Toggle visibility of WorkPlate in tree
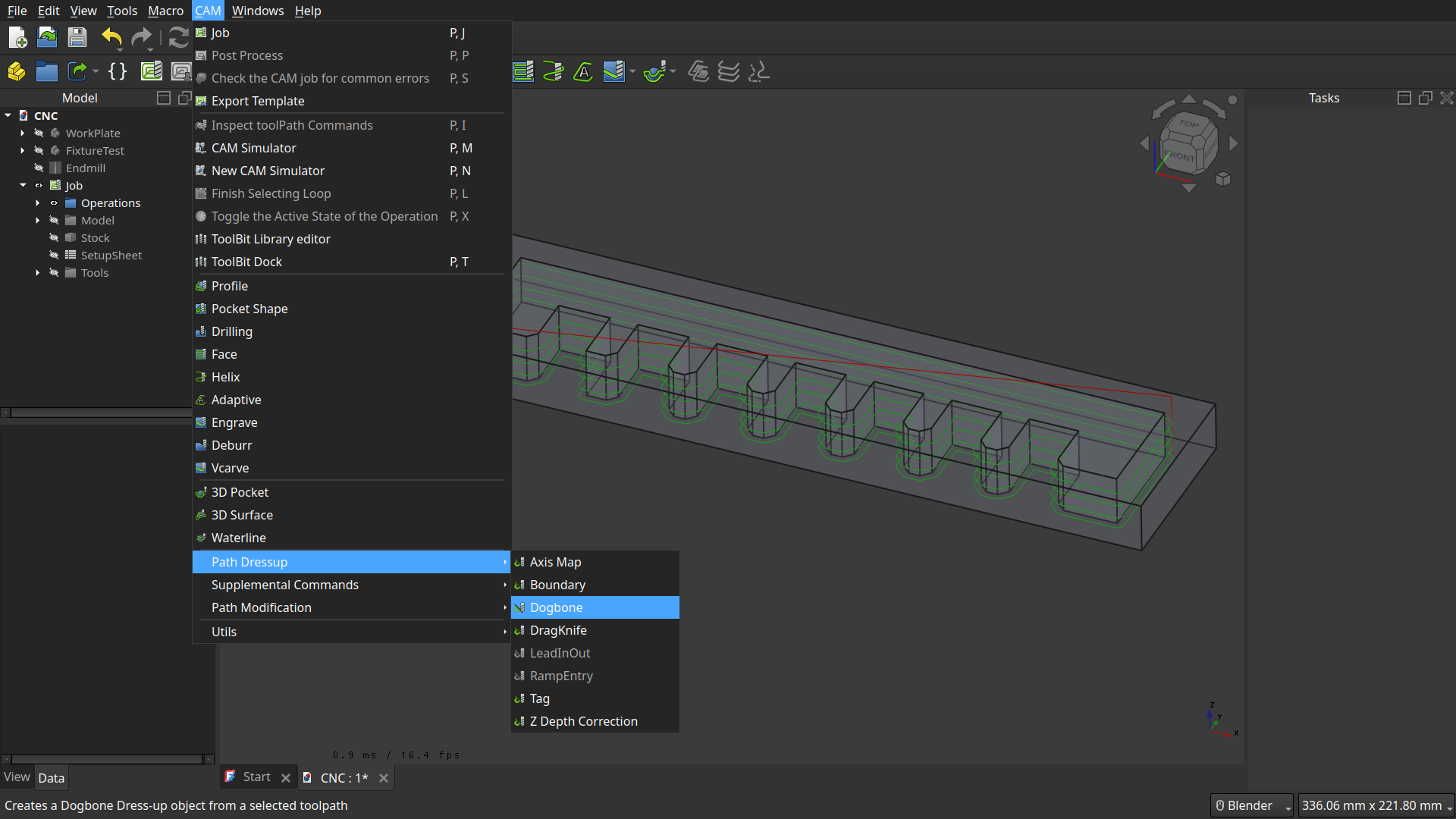Screen dimensions: 1456x819 click(39, 133)
